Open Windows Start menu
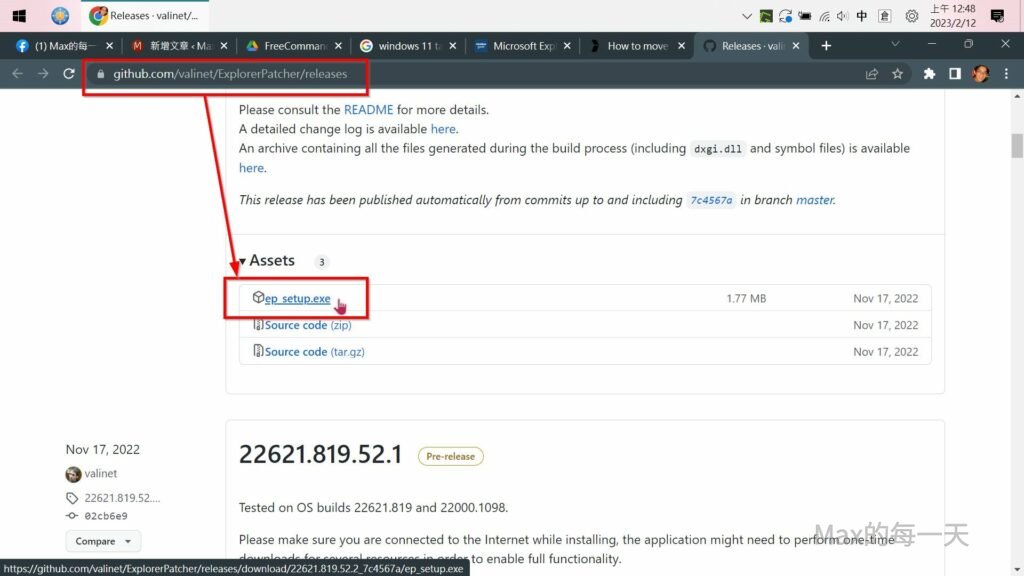Screen dimensions: 1024x576 pyautogui.click(x=19, y=16)
